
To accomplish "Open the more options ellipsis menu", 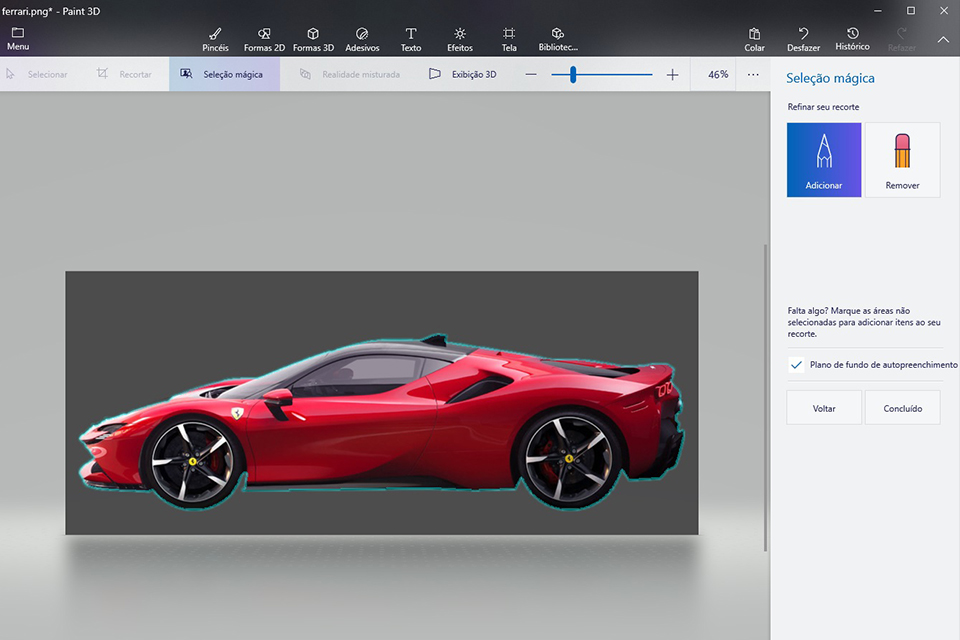I will tap(753, 75).
